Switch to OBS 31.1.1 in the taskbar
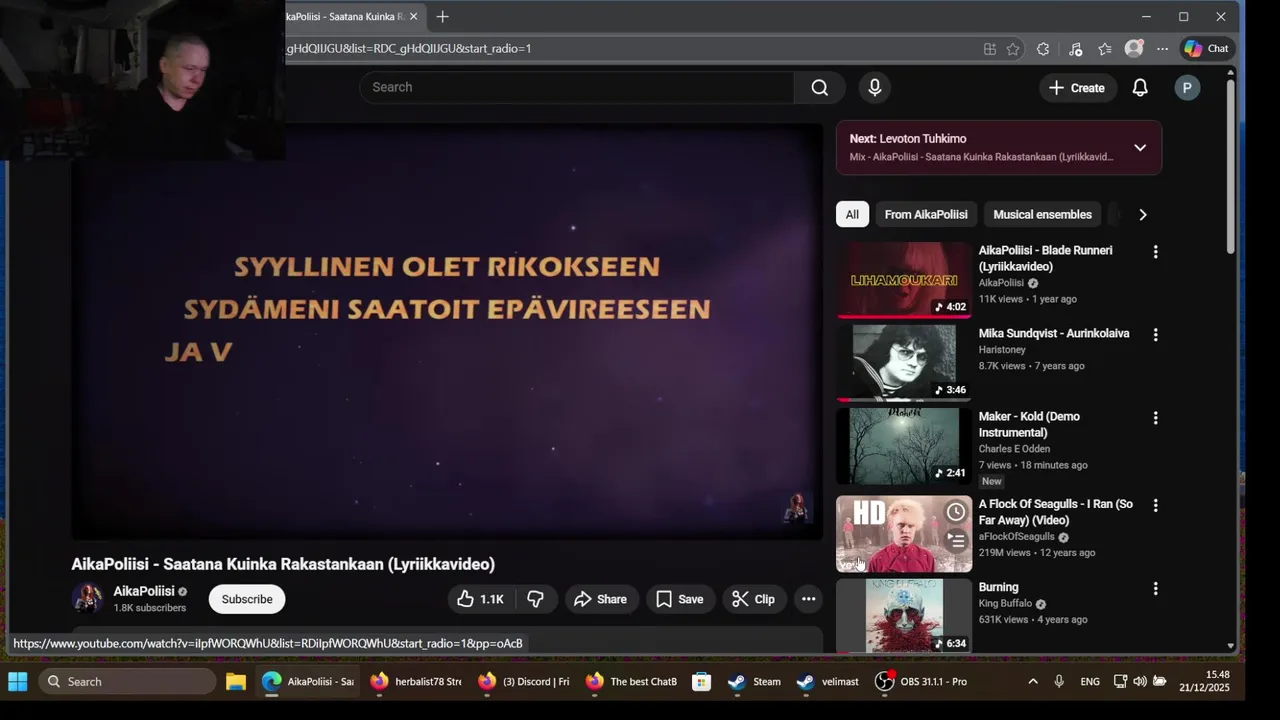 [x=921, y=682]
